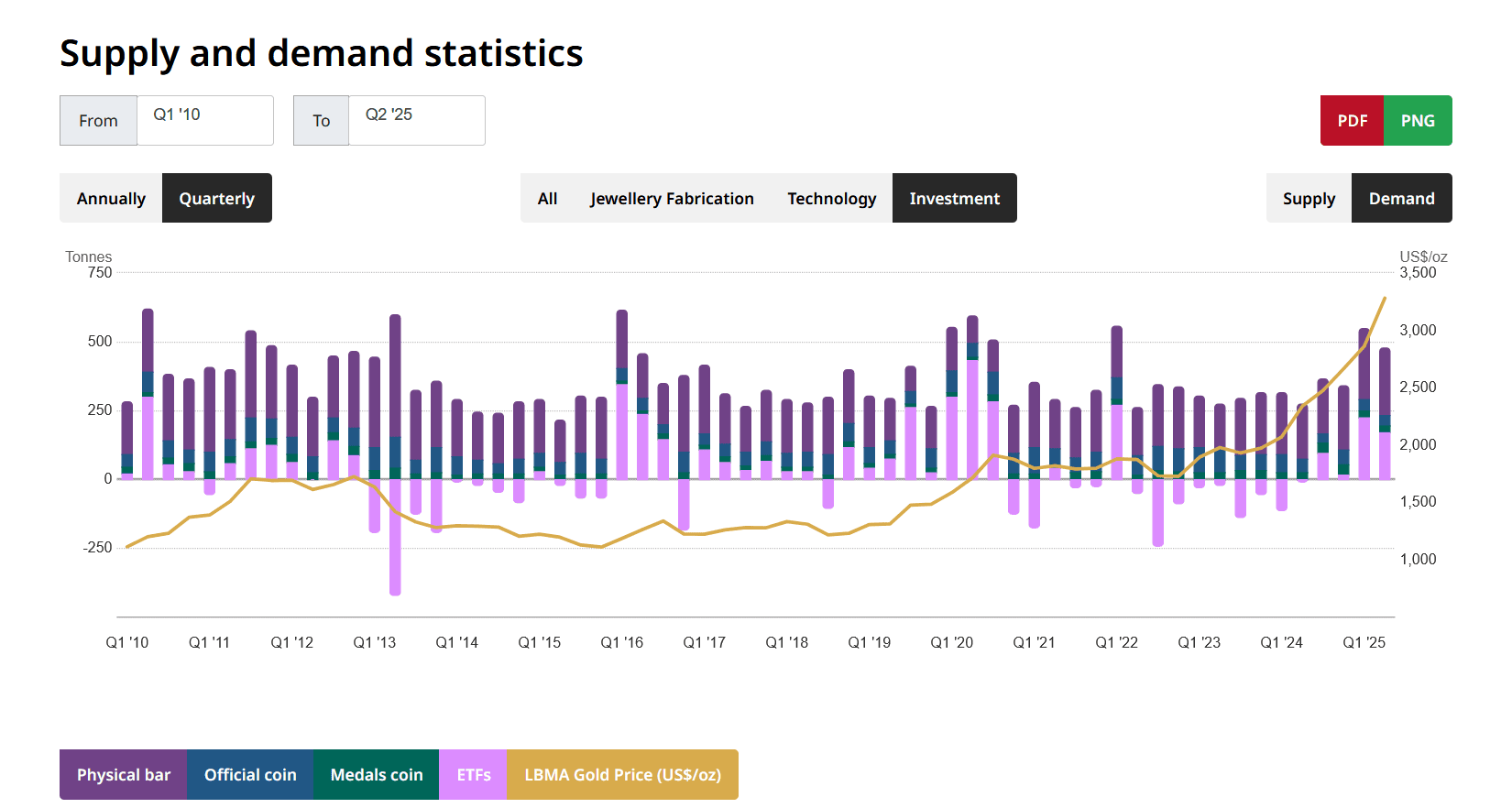Open the To date dropdown
Image resolution: width=1512 pixels, height=808 pixels.
coord(416,120)
